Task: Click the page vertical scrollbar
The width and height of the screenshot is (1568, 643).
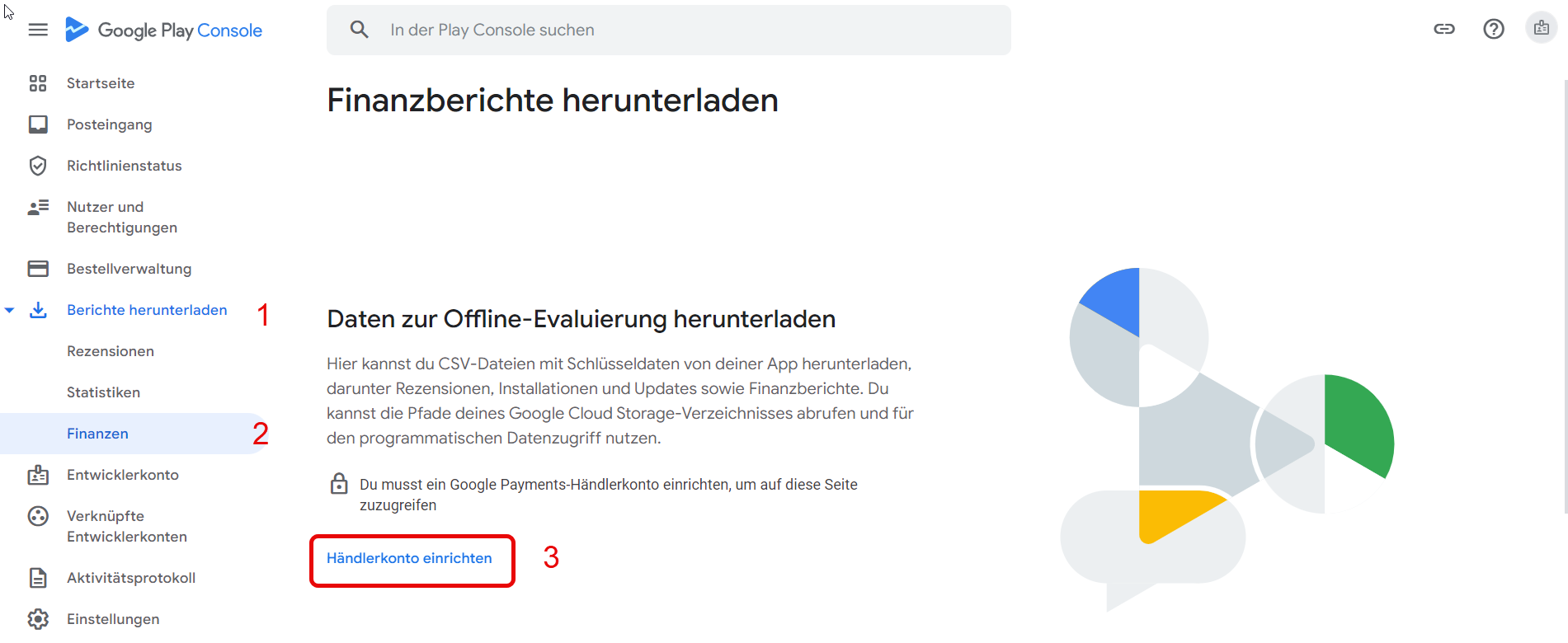Action: [x=1566, y=297]
